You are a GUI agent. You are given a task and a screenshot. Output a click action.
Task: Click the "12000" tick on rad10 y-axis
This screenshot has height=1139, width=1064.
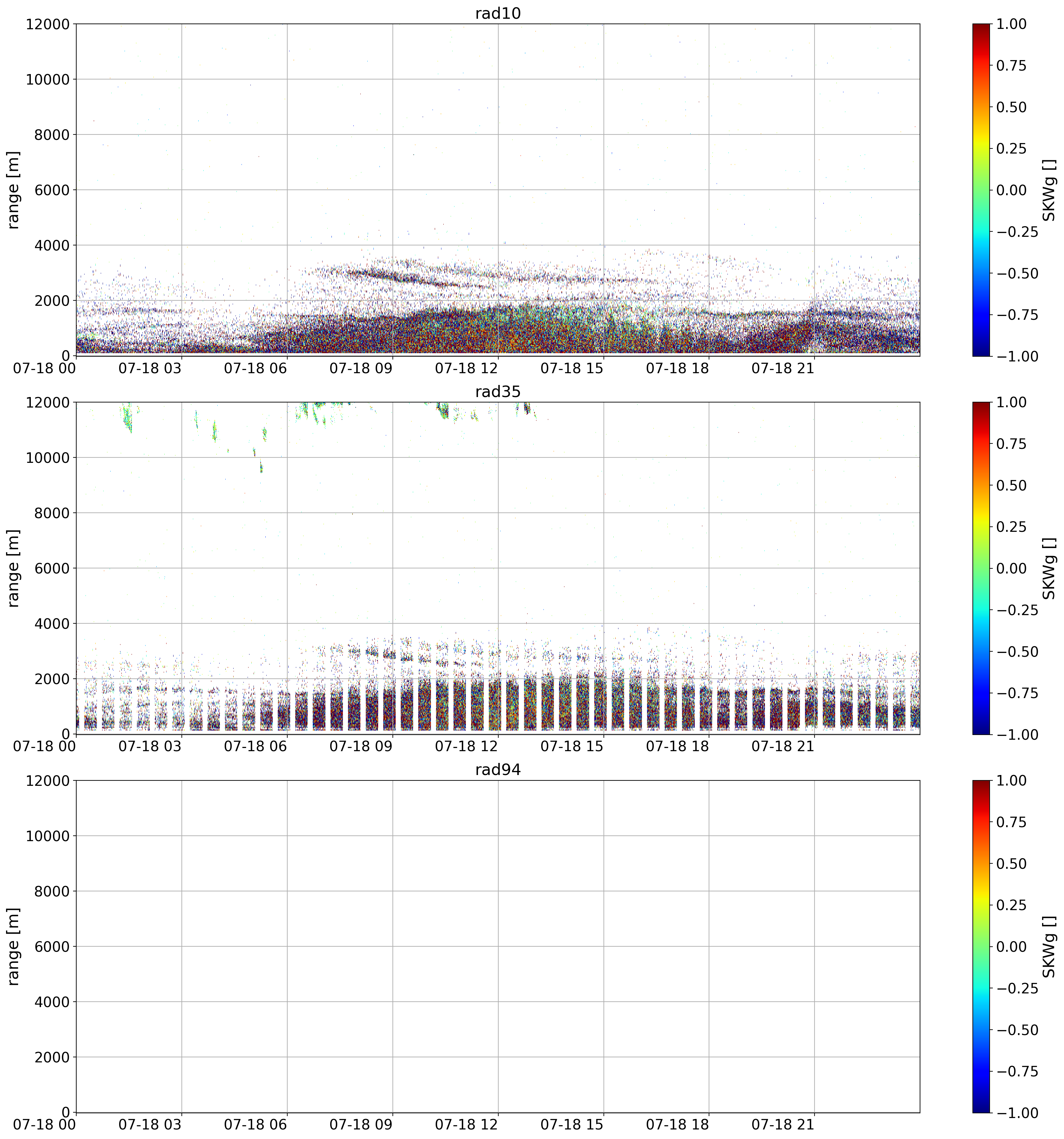pyautogui.click(x=48, y=24)
